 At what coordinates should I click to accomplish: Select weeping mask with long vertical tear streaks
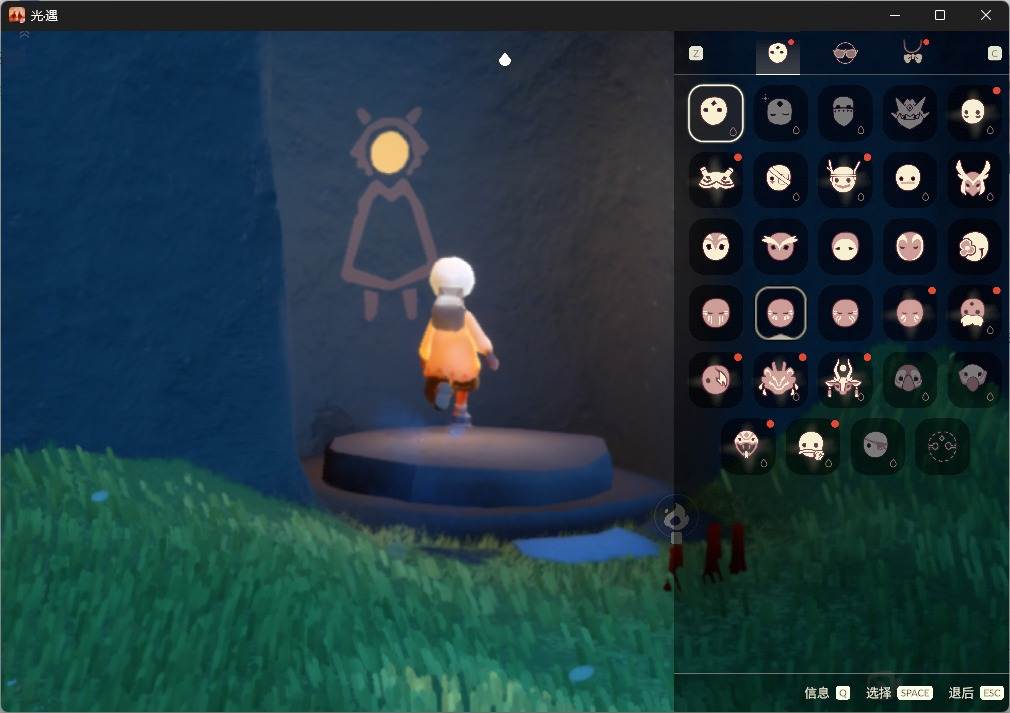click(x=715, y=313)
